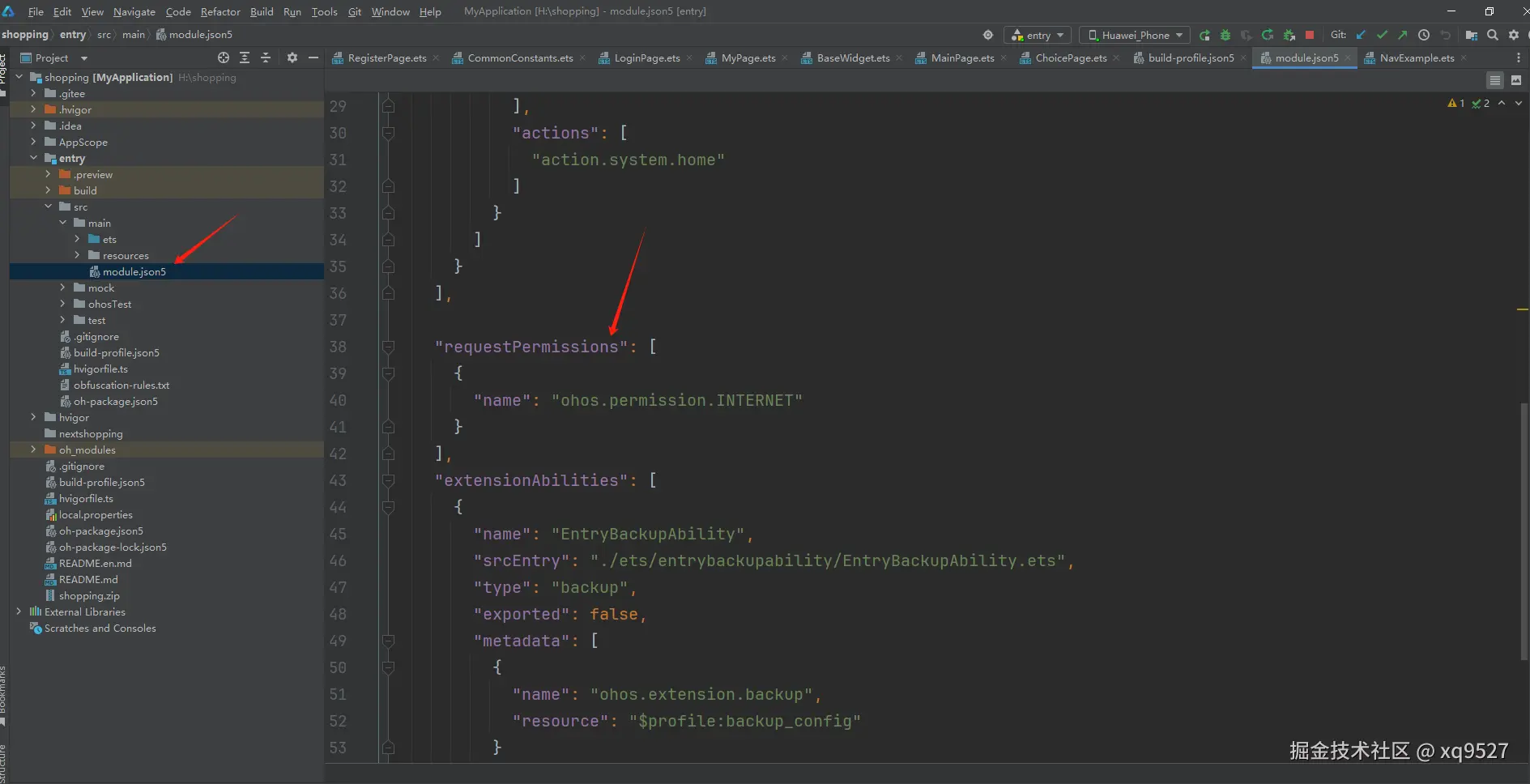Expand the ets folder in tree
The width and height of the screenshot is (1530, 784).
77,239
